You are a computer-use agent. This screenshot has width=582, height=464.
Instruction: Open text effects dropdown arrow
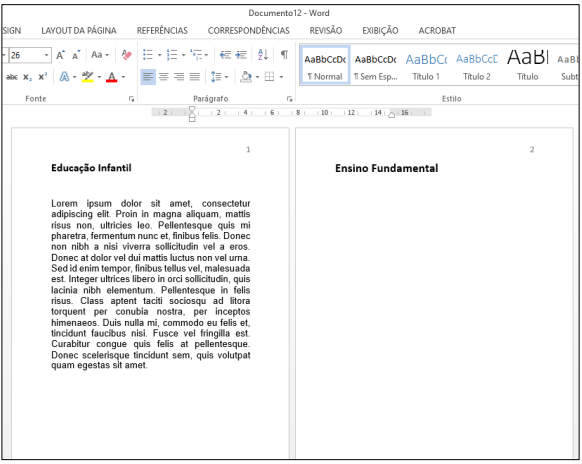tap(75, 77)
